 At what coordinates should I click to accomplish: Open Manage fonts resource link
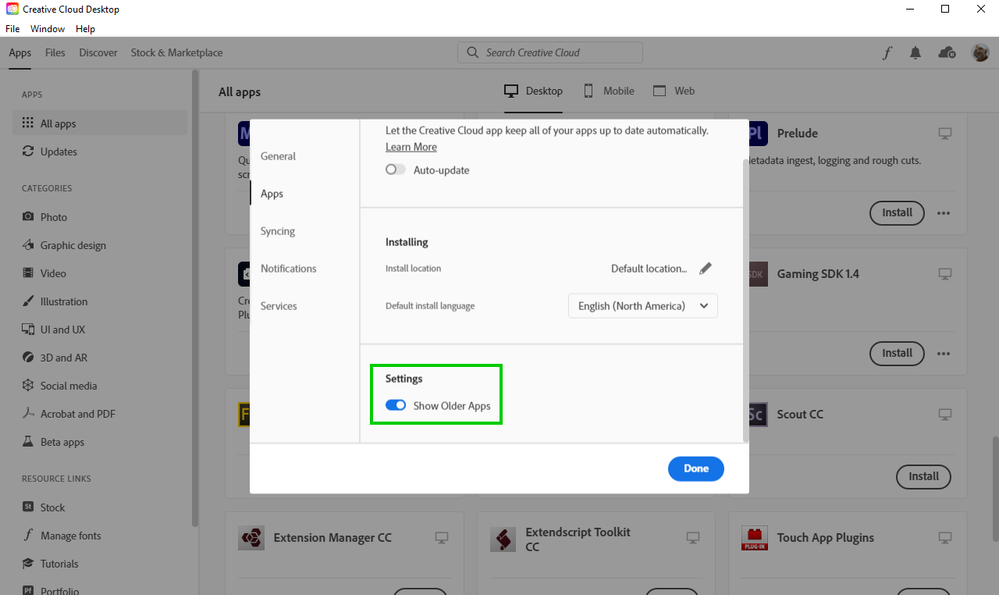pos(71,536)
